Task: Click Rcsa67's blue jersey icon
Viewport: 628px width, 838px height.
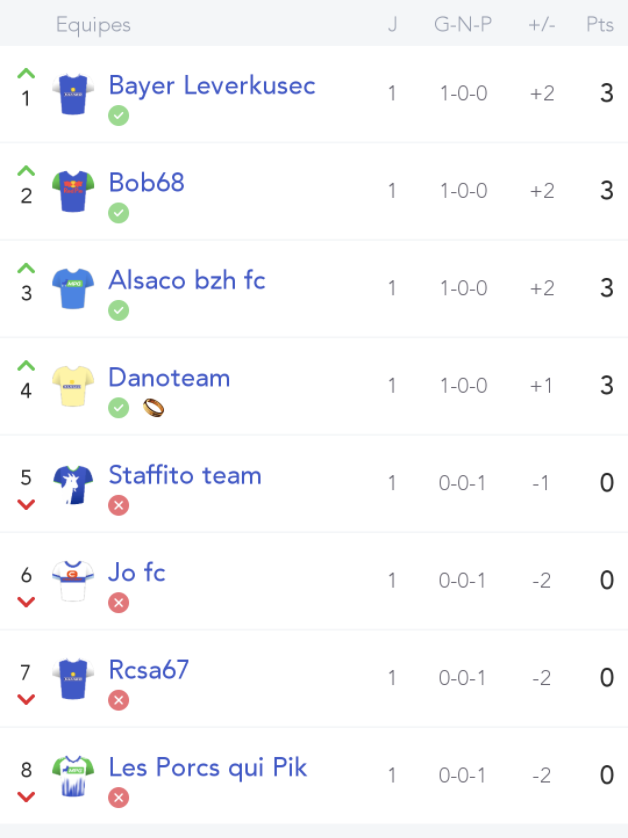Action: click(73, 679)
